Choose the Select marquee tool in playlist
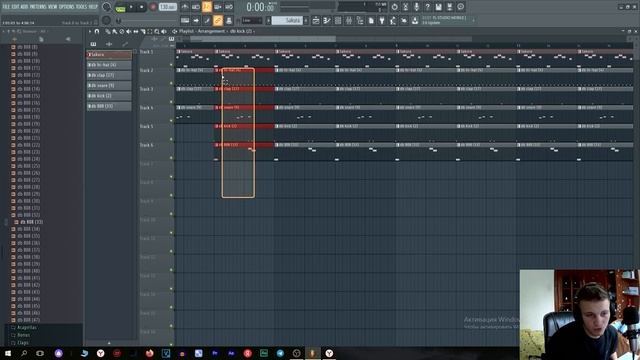Viewport: 640px width, 360px height. [x=150, y=31]
